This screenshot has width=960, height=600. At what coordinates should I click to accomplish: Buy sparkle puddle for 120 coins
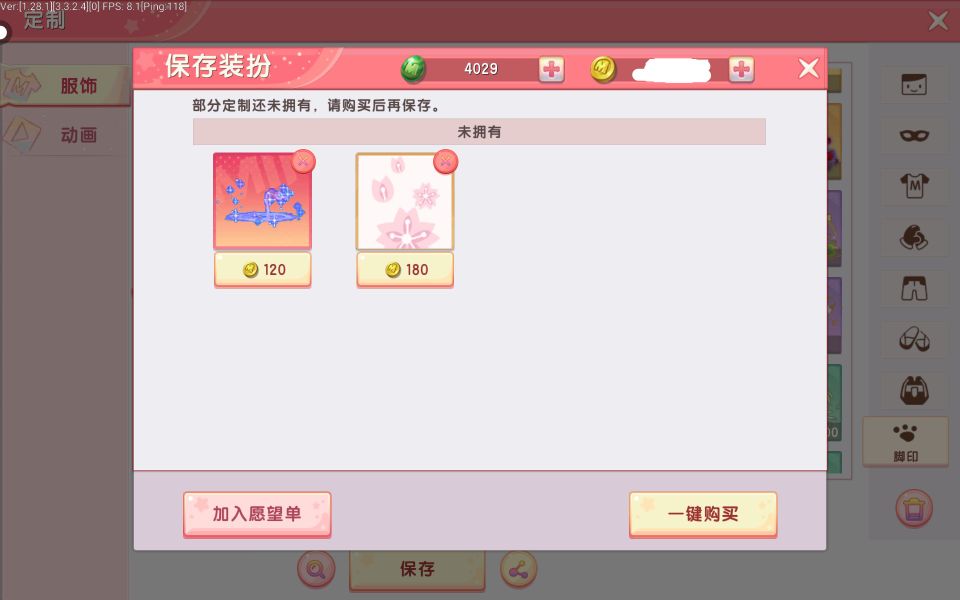pyautogui.click(x=263, y=269)
